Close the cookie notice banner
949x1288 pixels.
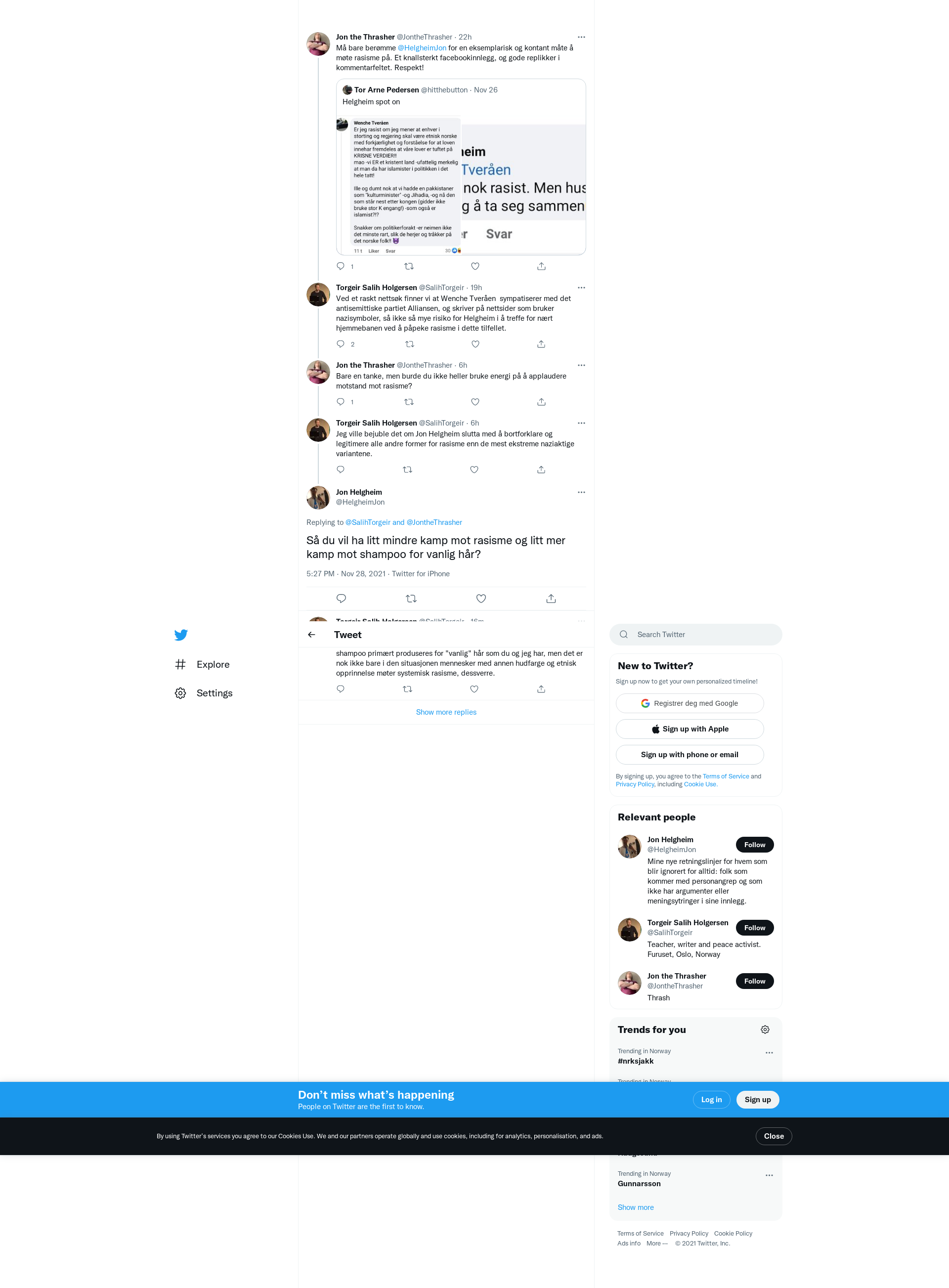point(773,1136)
